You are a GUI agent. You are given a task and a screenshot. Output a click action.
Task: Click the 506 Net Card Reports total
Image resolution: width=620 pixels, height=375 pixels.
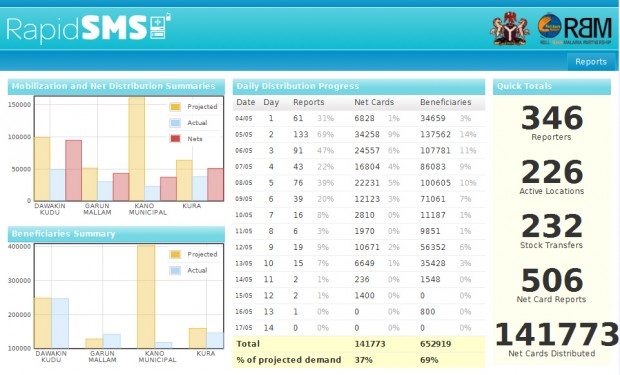coord(552,285)
